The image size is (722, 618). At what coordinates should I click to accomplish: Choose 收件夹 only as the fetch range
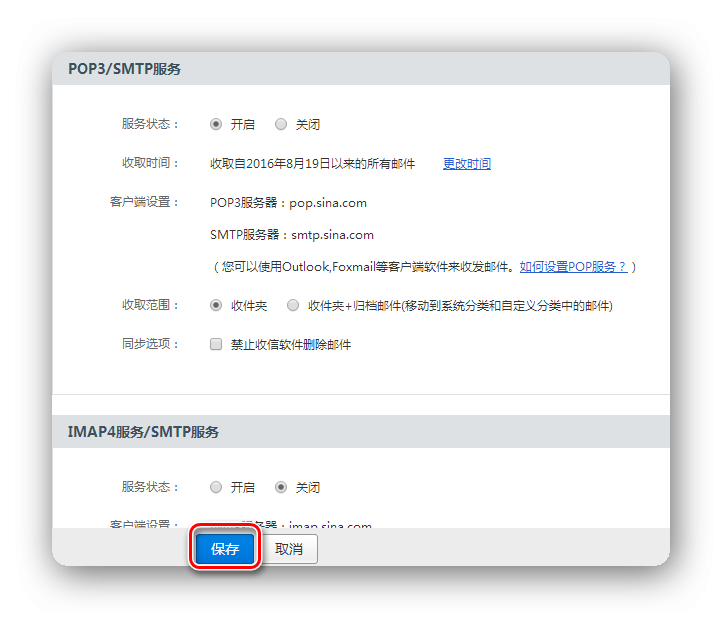tap(216, 305)
